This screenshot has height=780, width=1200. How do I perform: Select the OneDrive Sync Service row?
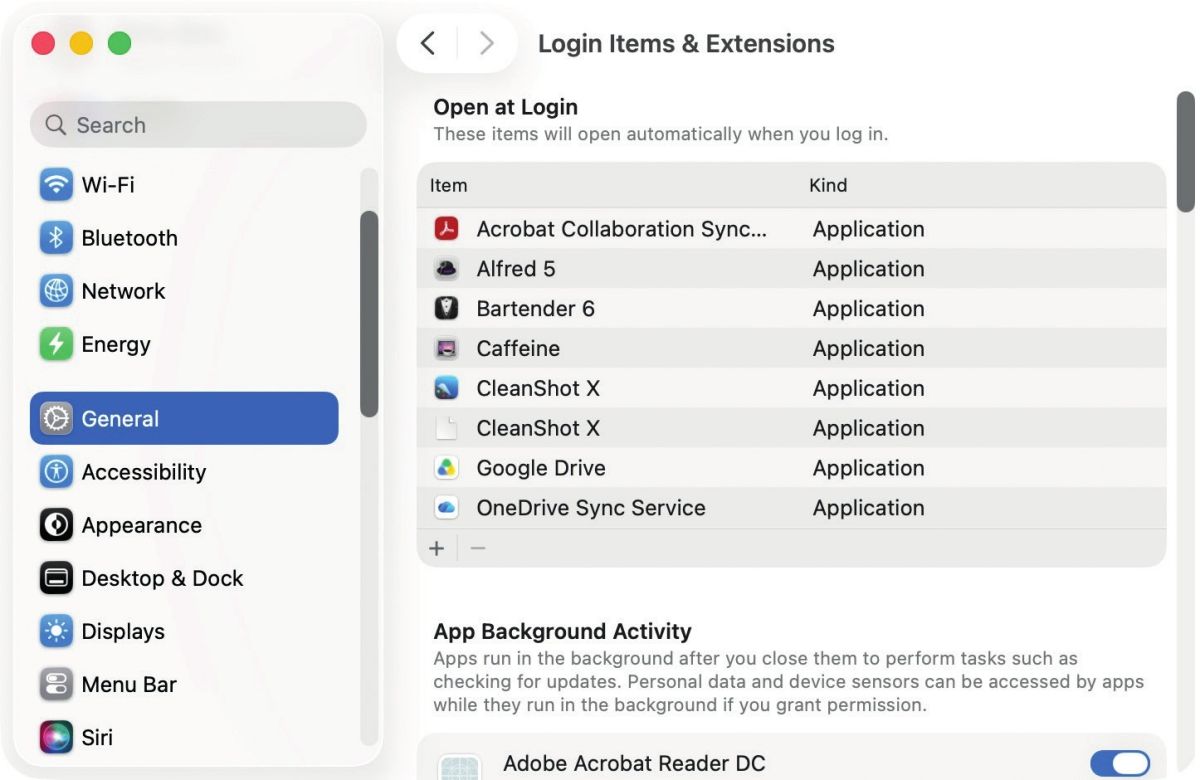click(x=792, y=508)
